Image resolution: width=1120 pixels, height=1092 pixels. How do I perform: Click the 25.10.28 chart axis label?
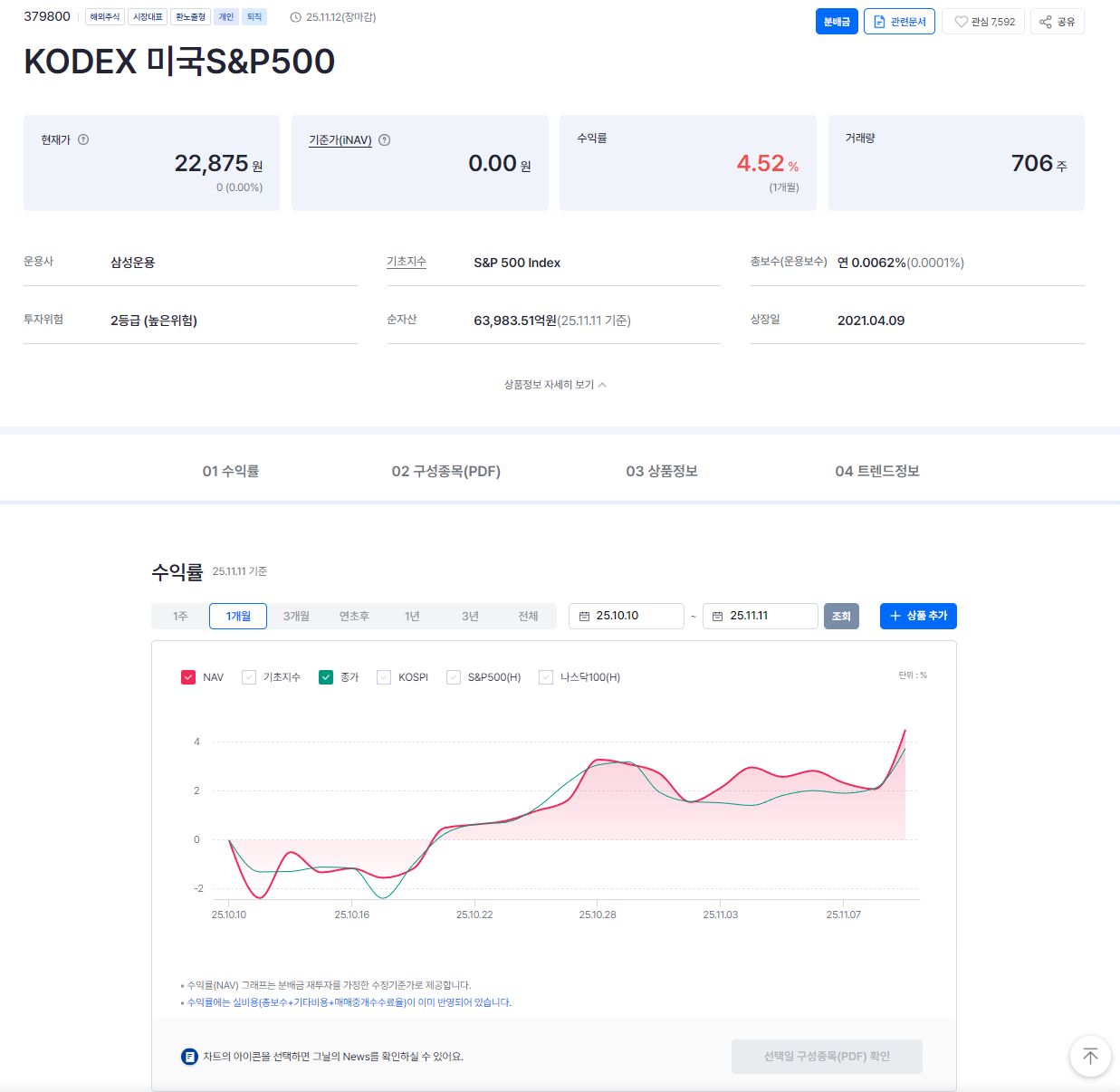pos(598,915)
